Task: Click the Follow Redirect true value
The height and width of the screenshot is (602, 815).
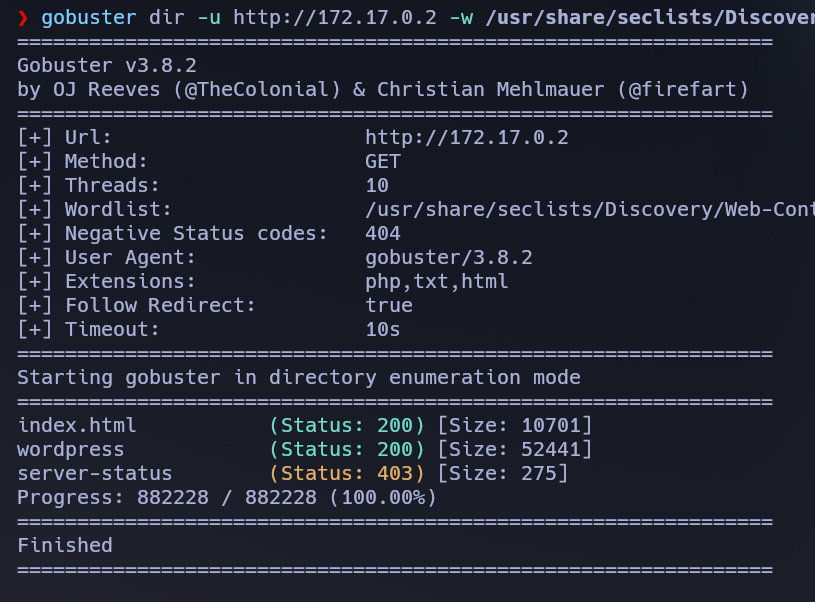Action: 388,305
